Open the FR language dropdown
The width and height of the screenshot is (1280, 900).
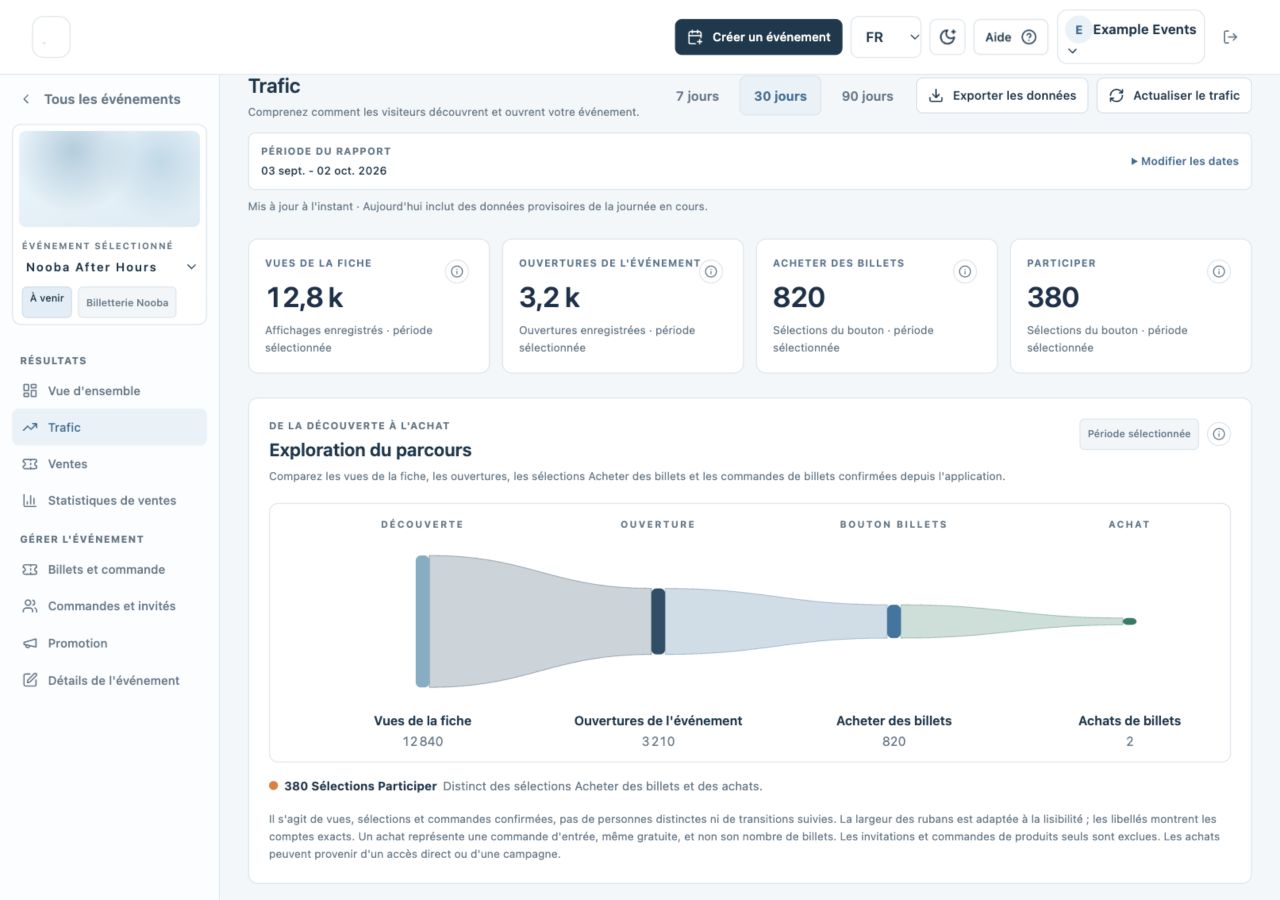(886, 37)
